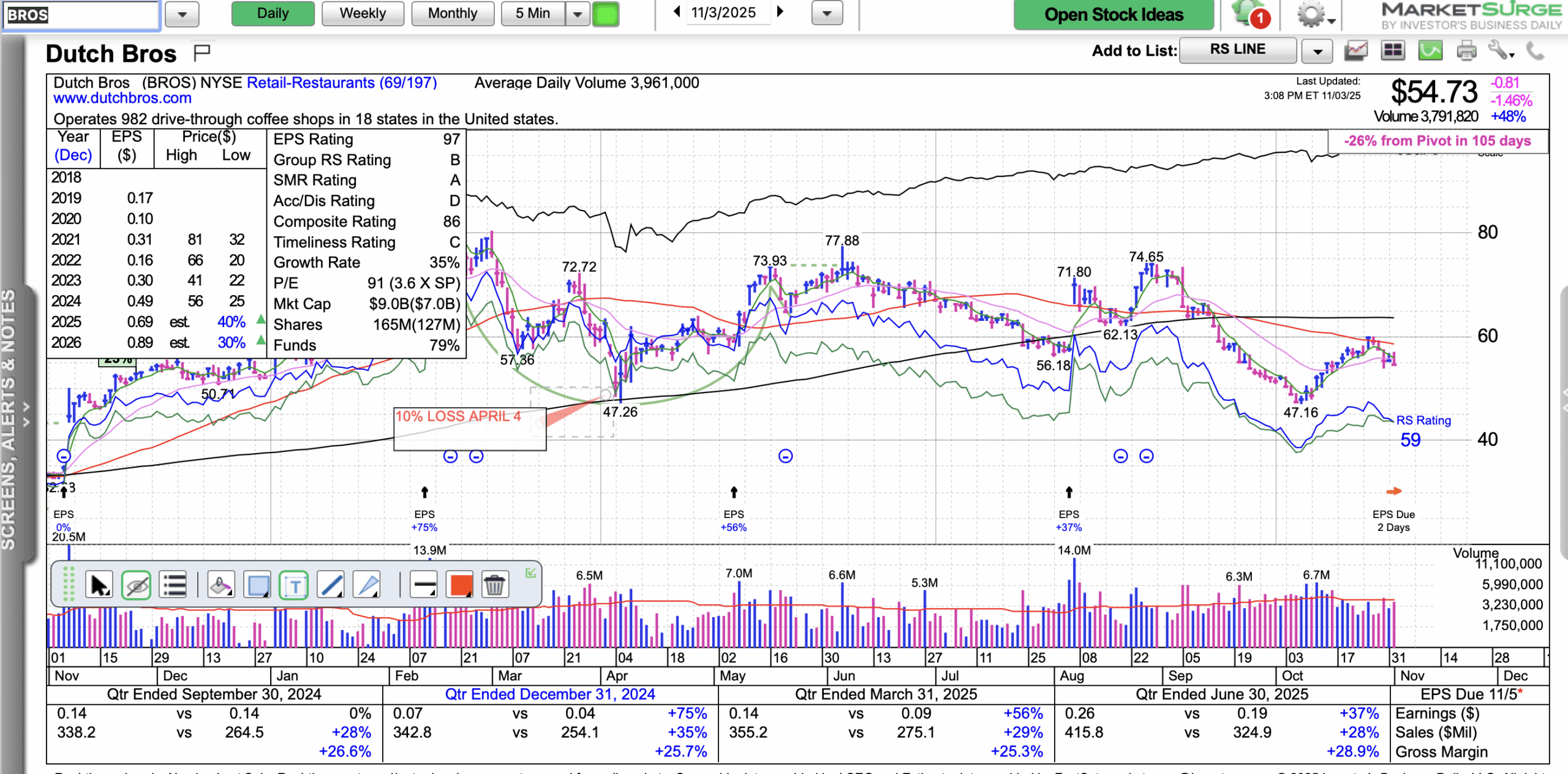Image resolution: width=1568 pixels, height=774 pixels.
Task: Toggle the green real-time indicator square
Action: (x=606, y=14)
